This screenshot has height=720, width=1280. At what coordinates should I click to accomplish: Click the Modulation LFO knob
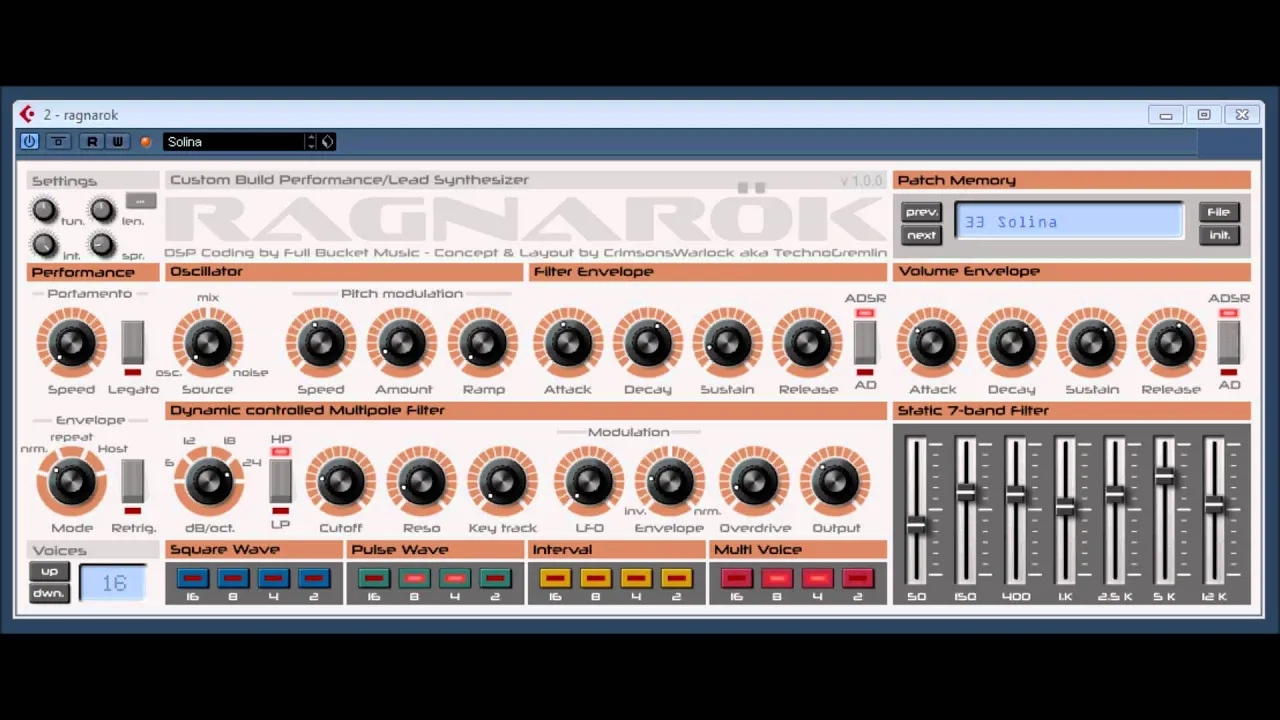589,482
